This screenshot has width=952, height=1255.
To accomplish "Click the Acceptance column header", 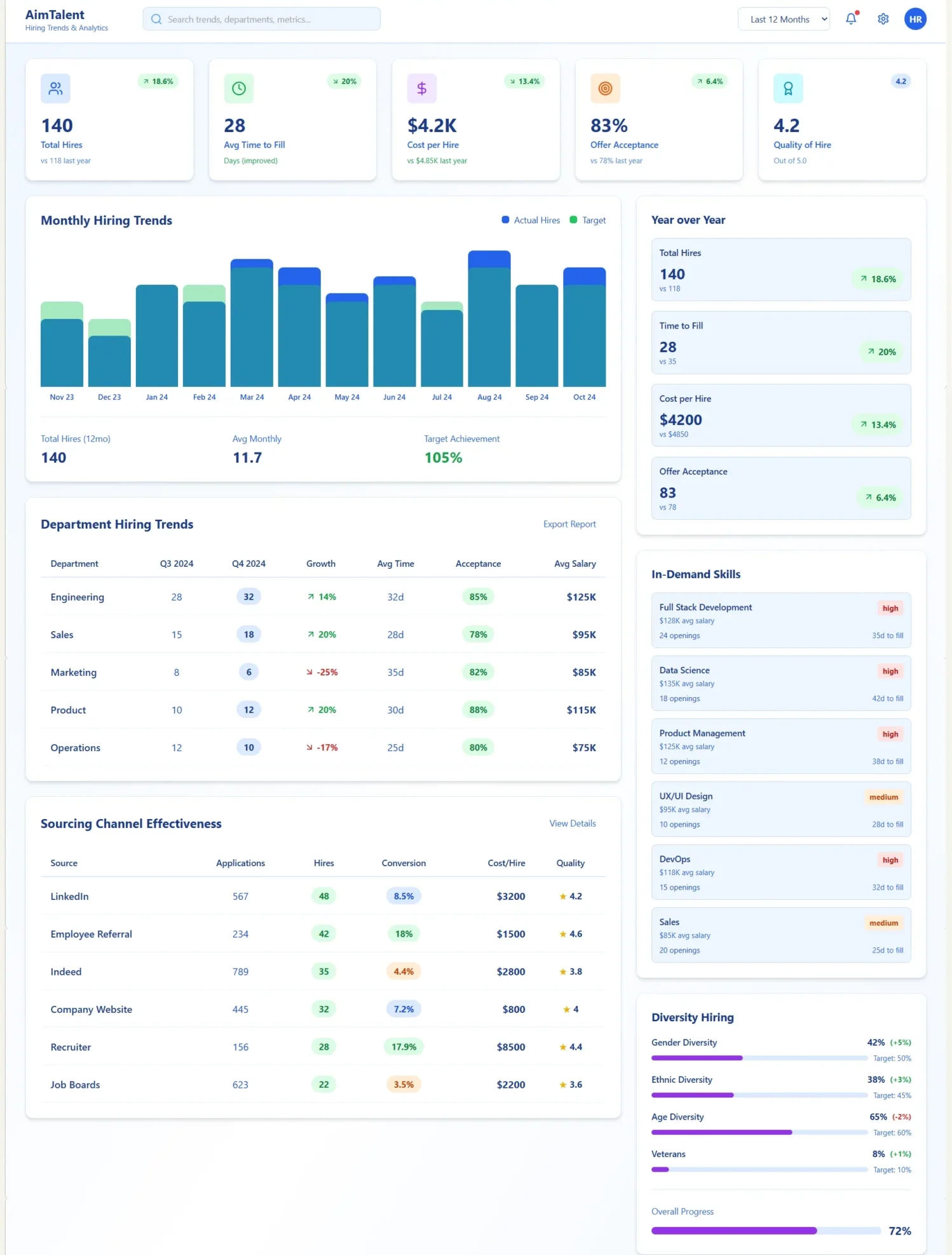I will pyautogui.click(x=478, y=564).
